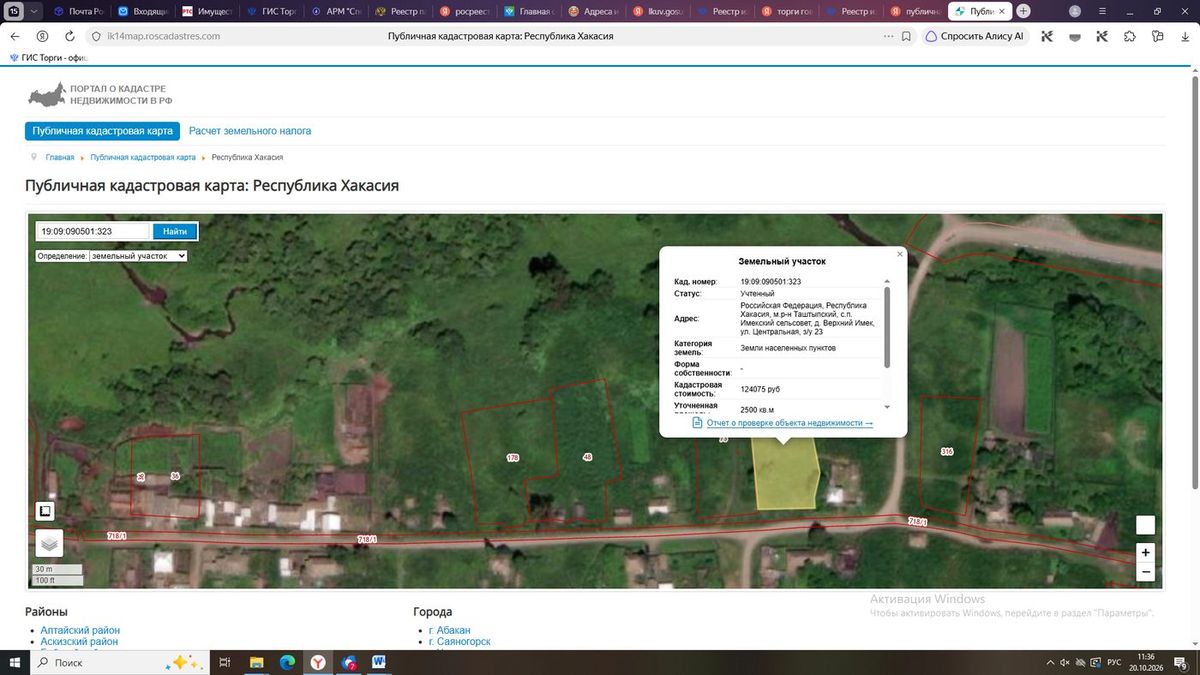This screenshot has height=675, width=1200.
Task: Click the measure tool icon above the layers button
Action: point(45,511)
